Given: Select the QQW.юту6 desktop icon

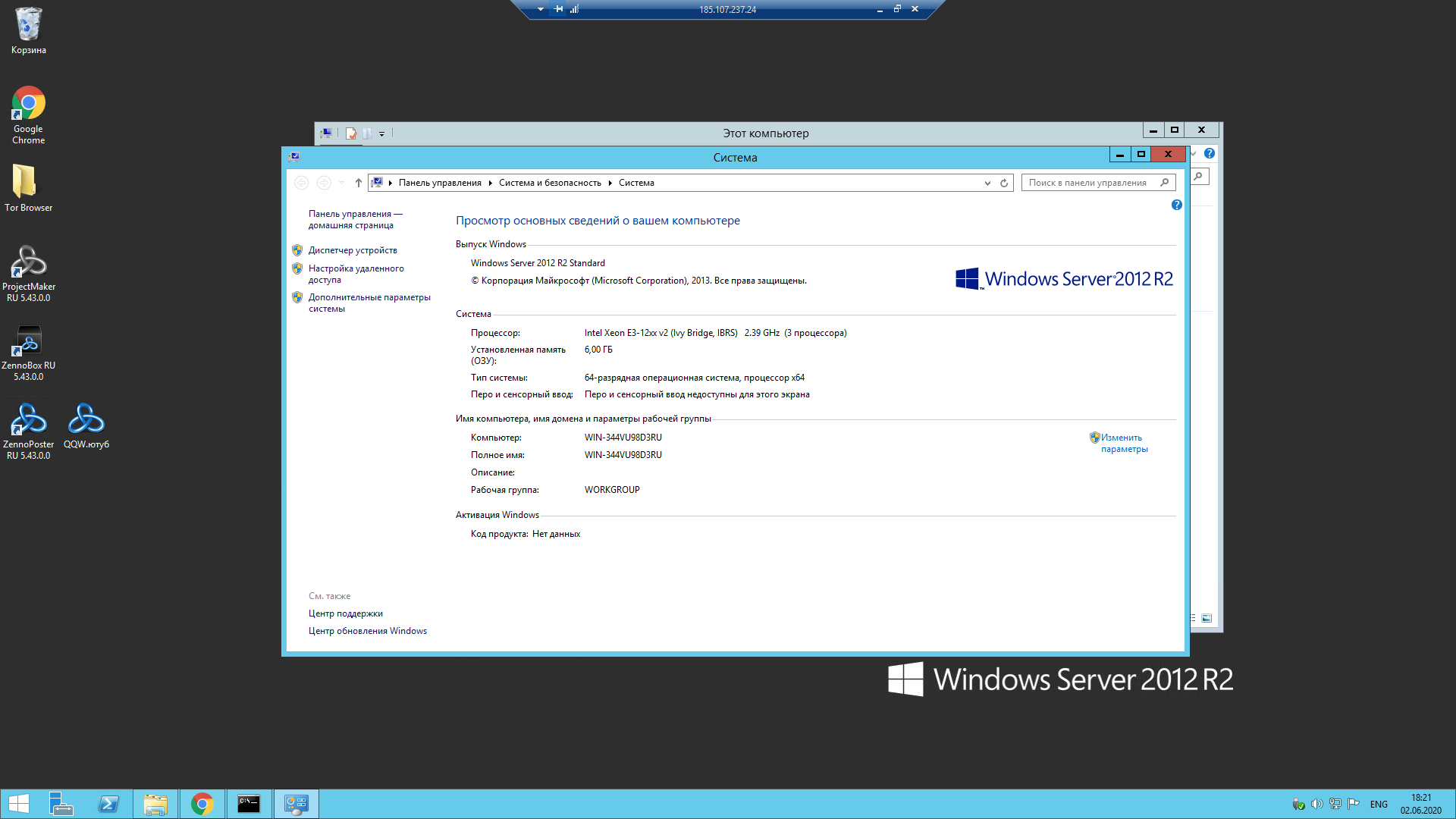Looking at the screenshot, I should pyautogui.click(x=86, y=425).
